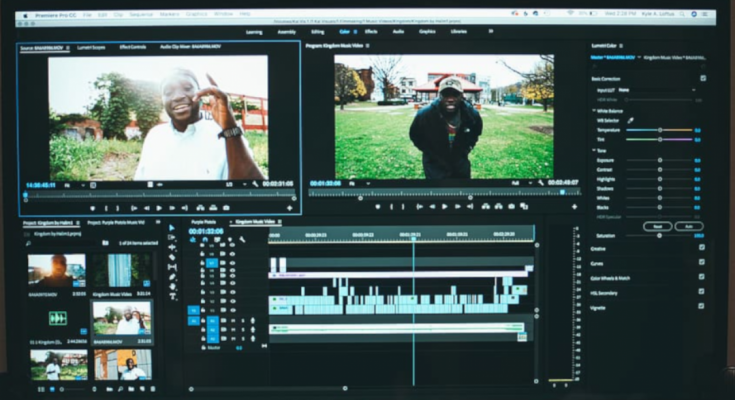Export frame from Source monitor

[x=226, y=208]
